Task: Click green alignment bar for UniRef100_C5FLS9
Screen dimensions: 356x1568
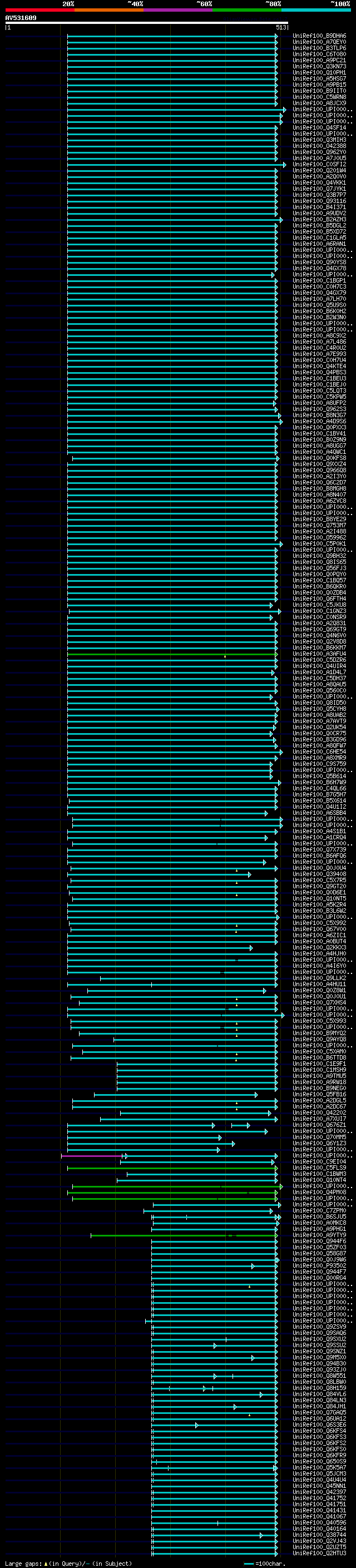Action: point(172,1168)
